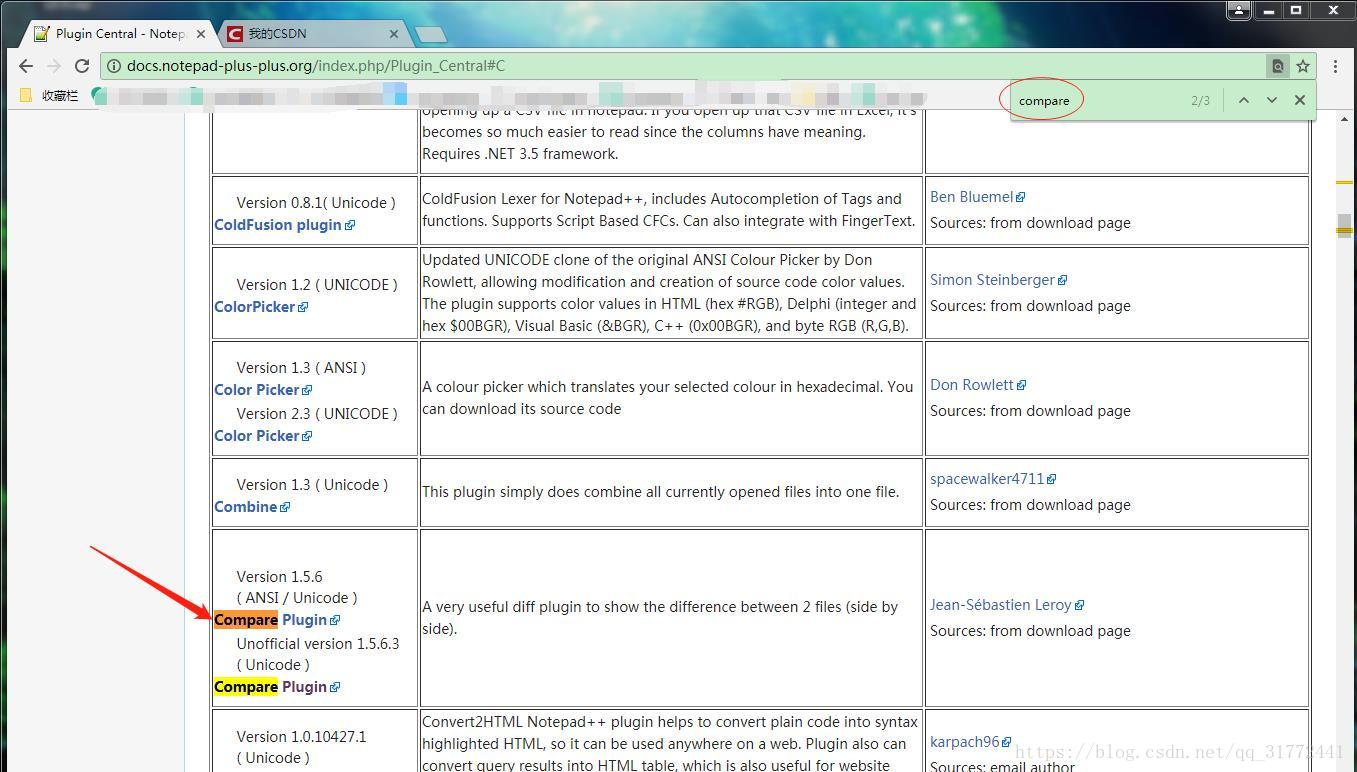Screen dimensions: 1357x772
Task: View site information icon in address bar
Action: [x=114, y=66]
